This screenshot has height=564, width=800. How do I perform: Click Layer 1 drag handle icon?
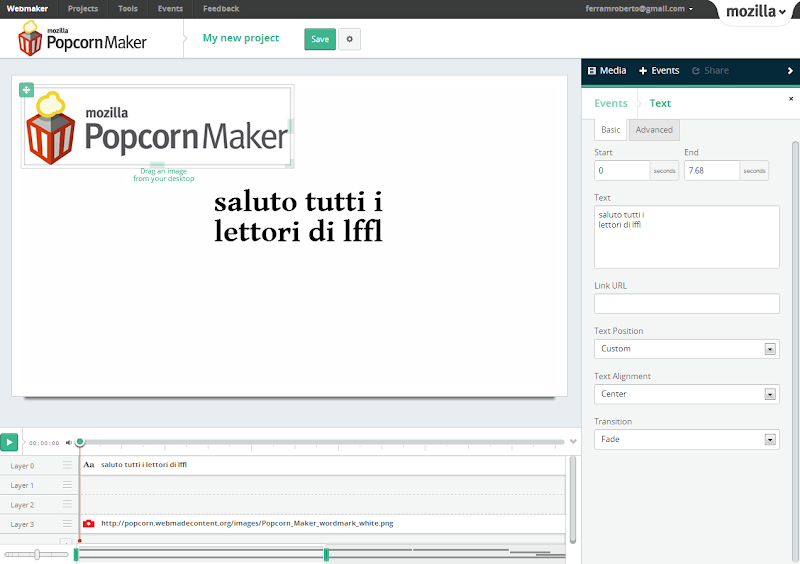[x=67, y=484]
